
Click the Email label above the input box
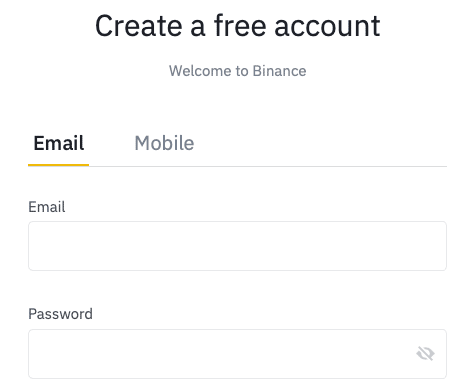click(47, 207)
